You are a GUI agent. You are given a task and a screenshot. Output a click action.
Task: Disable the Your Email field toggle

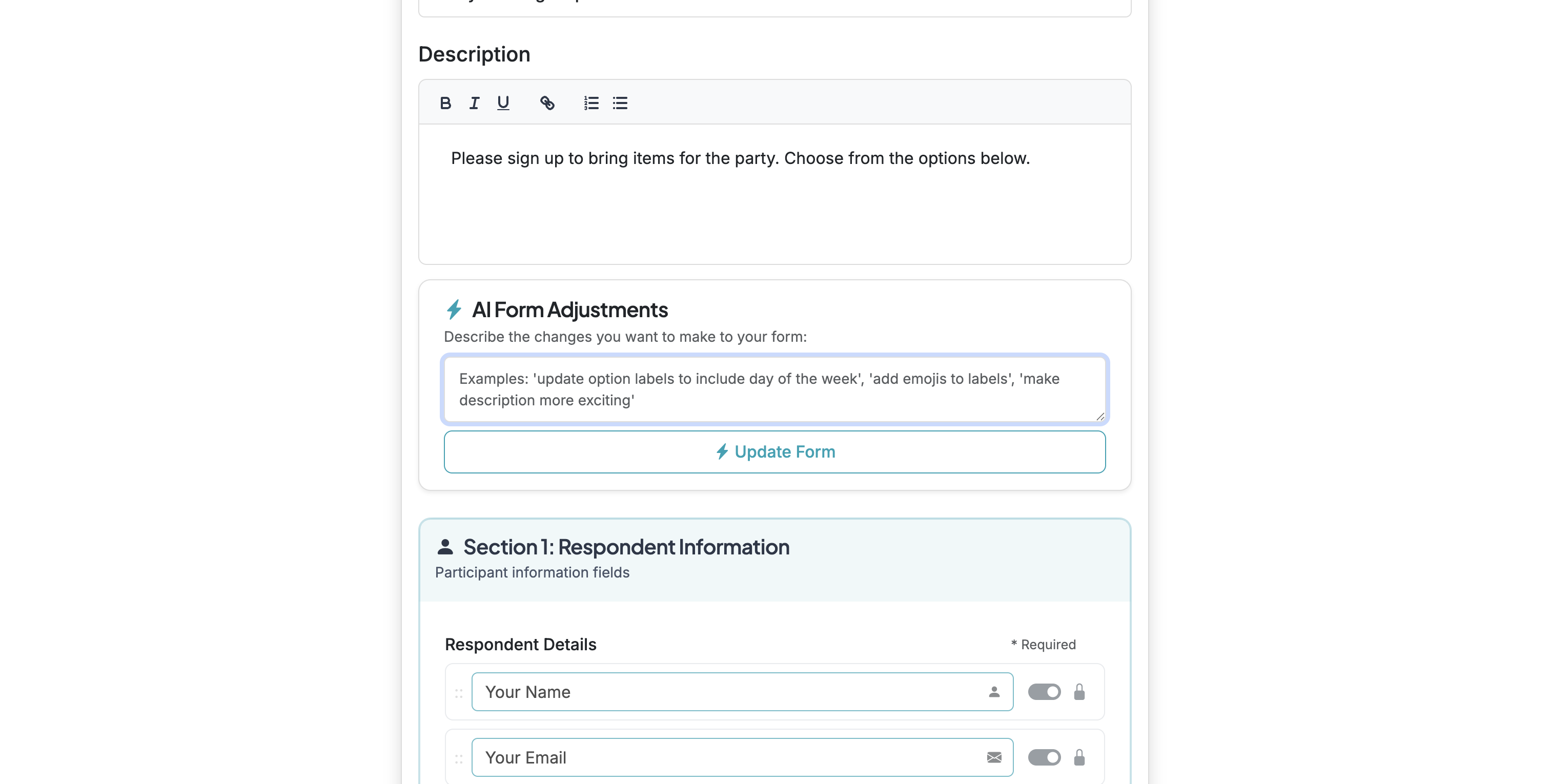[1045, 757]
